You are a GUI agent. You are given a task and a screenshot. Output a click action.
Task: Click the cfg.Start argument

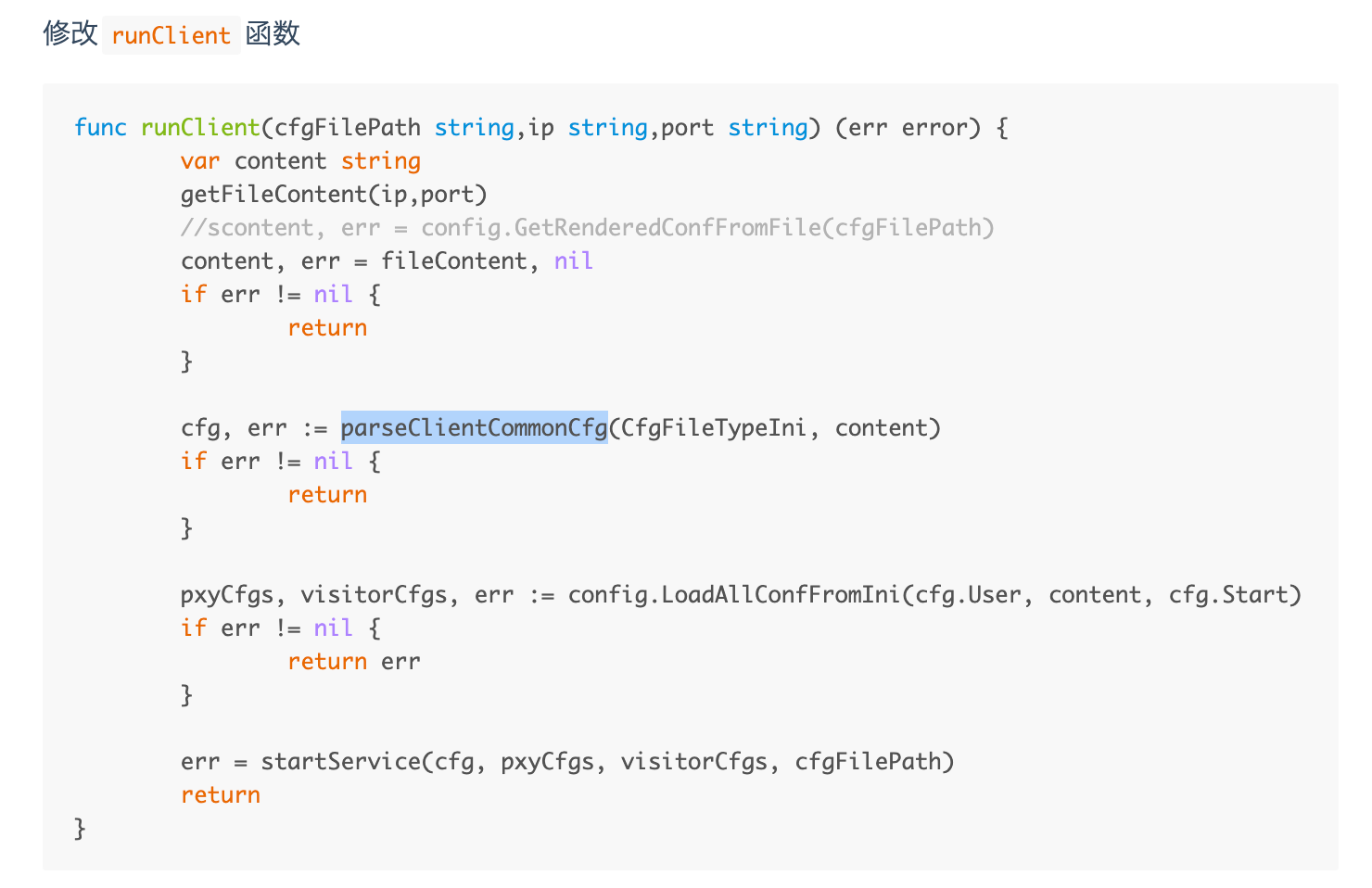tap(1228, 594)
